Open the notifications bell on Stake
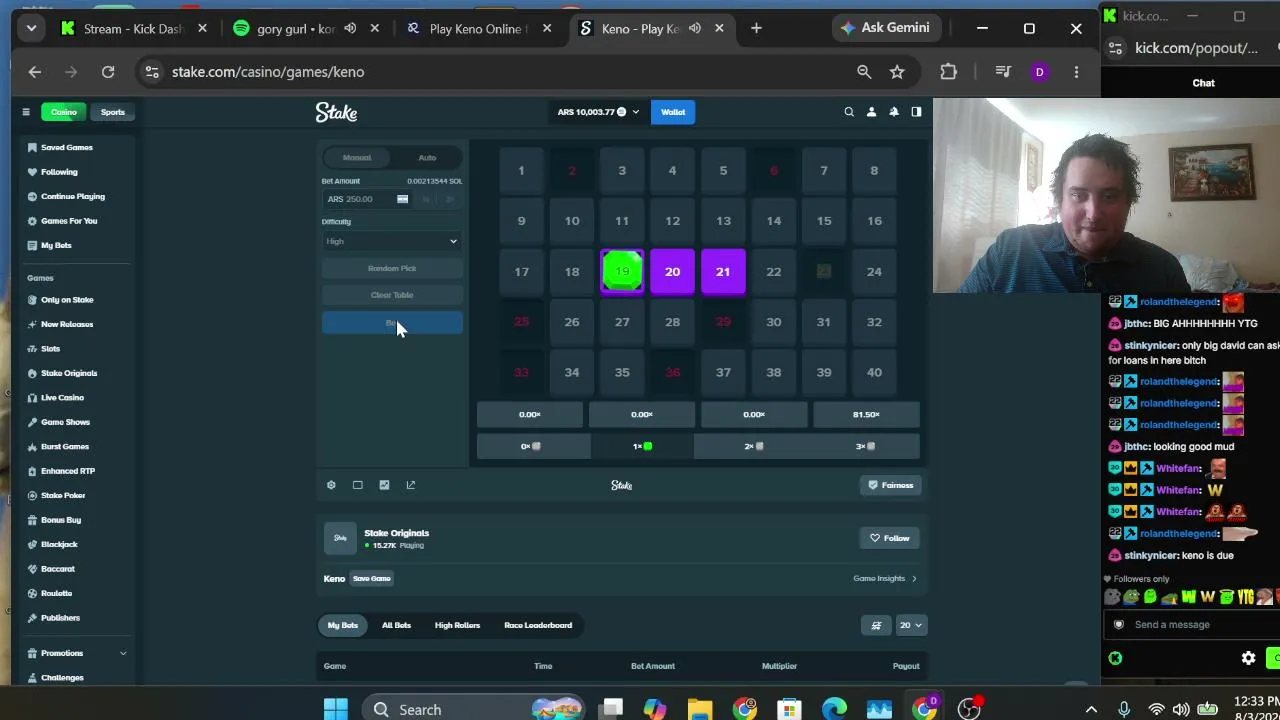Image resolution: width=1280 pixels, height=720 pixels. click(x=894, y=112)
